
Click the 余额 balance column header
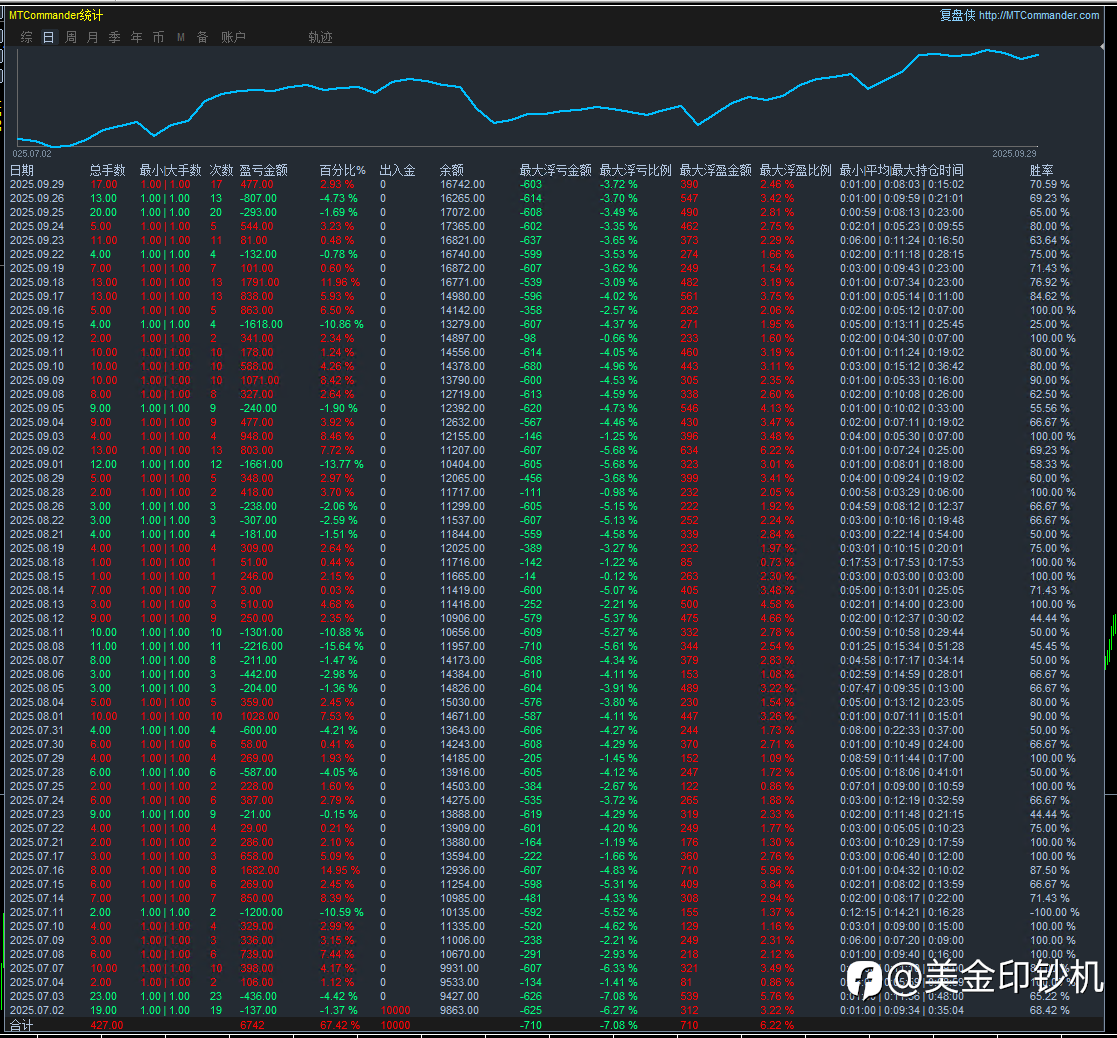[451, 171]
